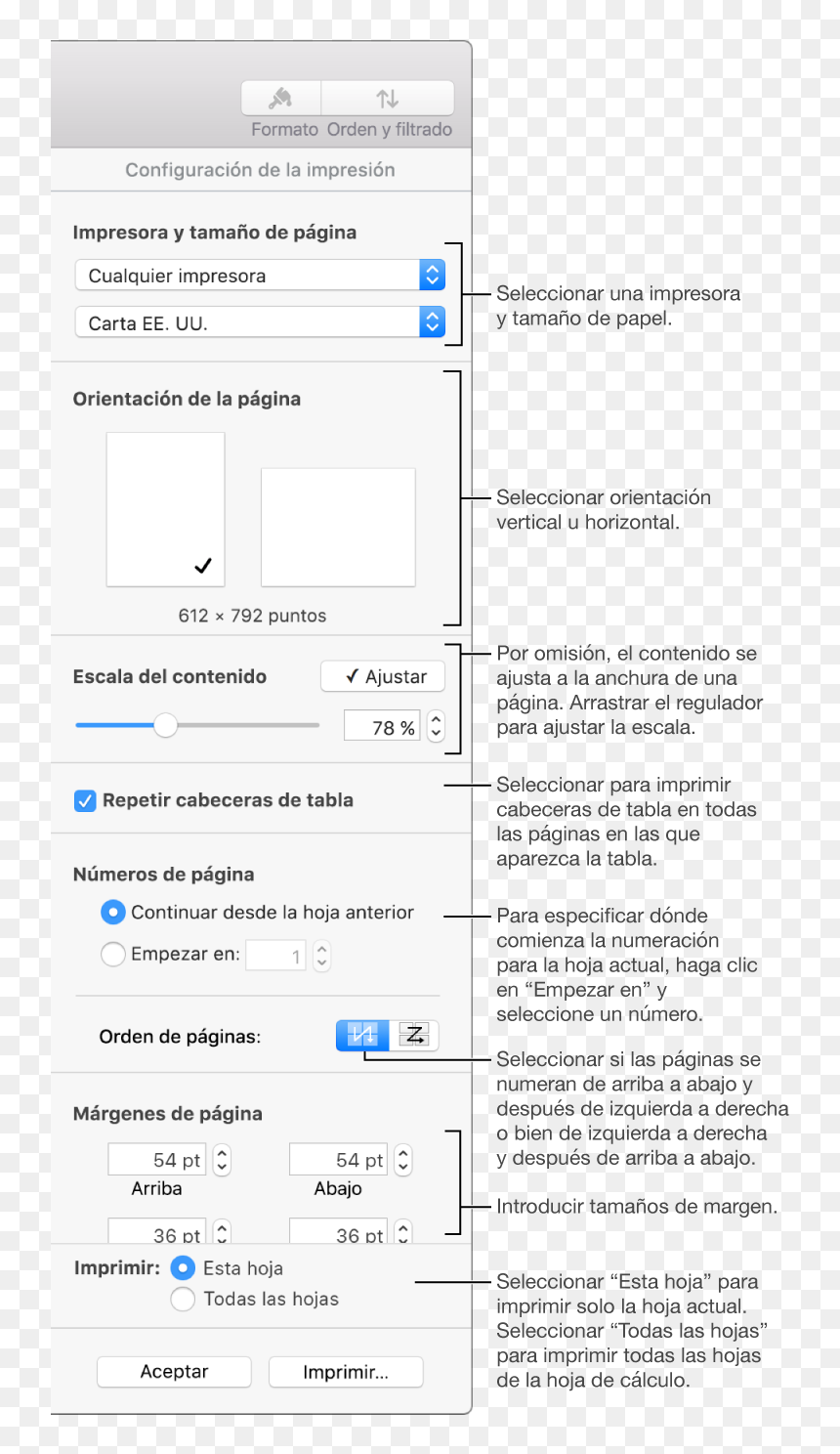Click the scale percentage stepper
Viewport: 840px width, 1454px height.
tap(436, 726)
